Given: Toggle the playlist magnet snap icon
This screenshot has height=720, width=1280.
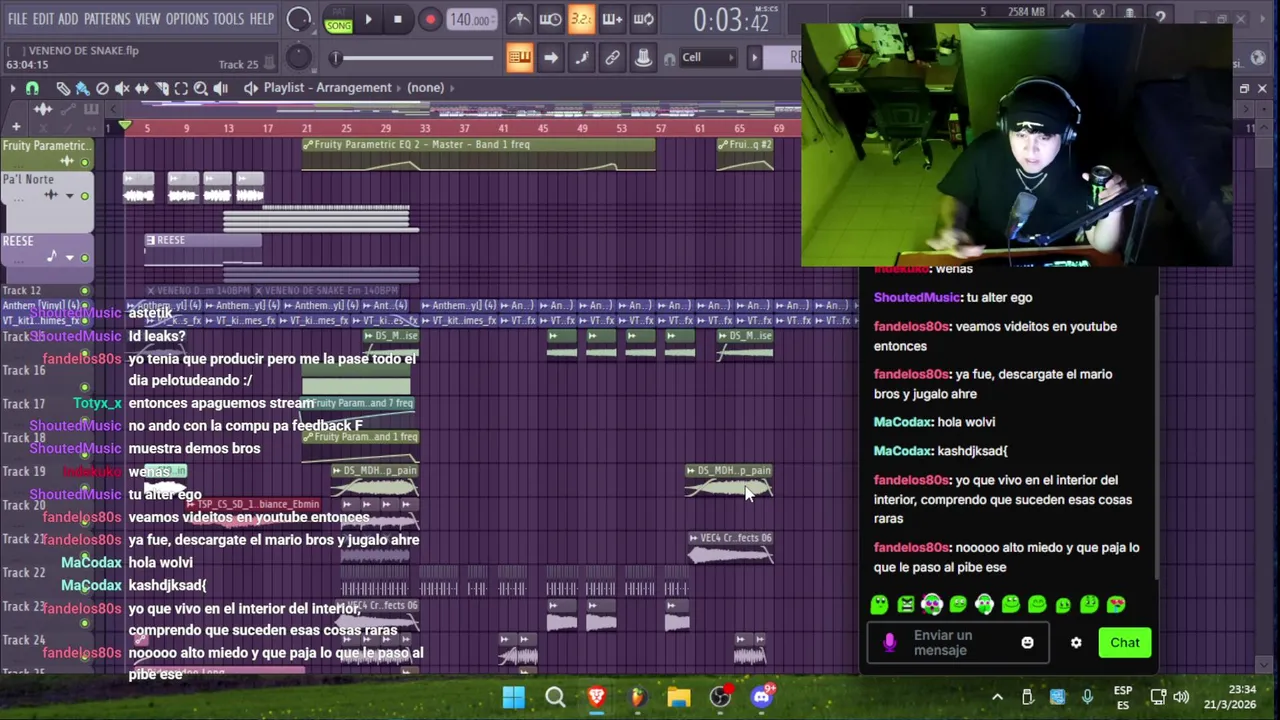Looking at the screenshot, I should pyautogui.click(x=32, y=88).
